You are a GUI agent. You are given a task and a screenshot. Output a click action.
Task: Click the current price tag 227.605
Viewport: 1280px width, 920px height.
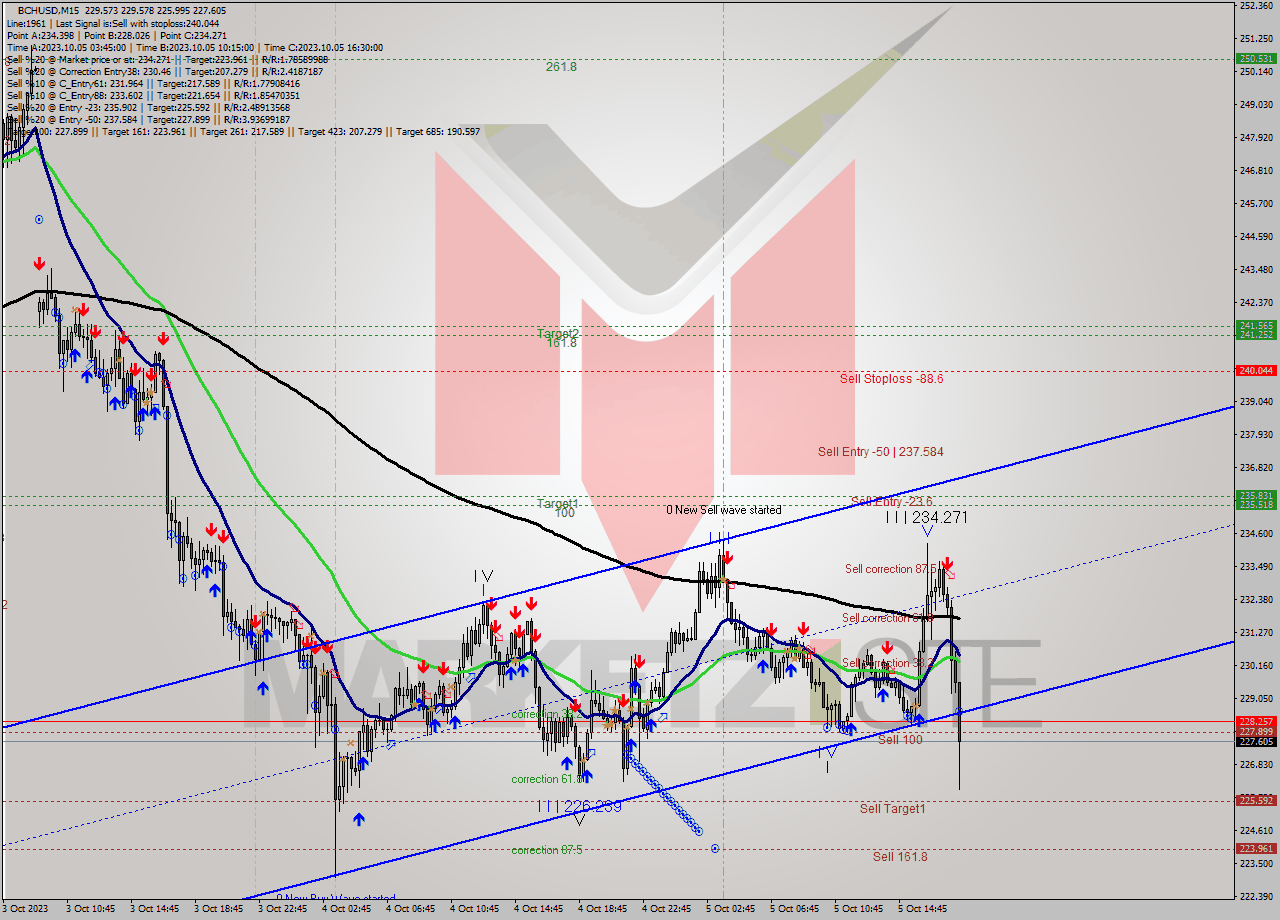click(1256, 741)
